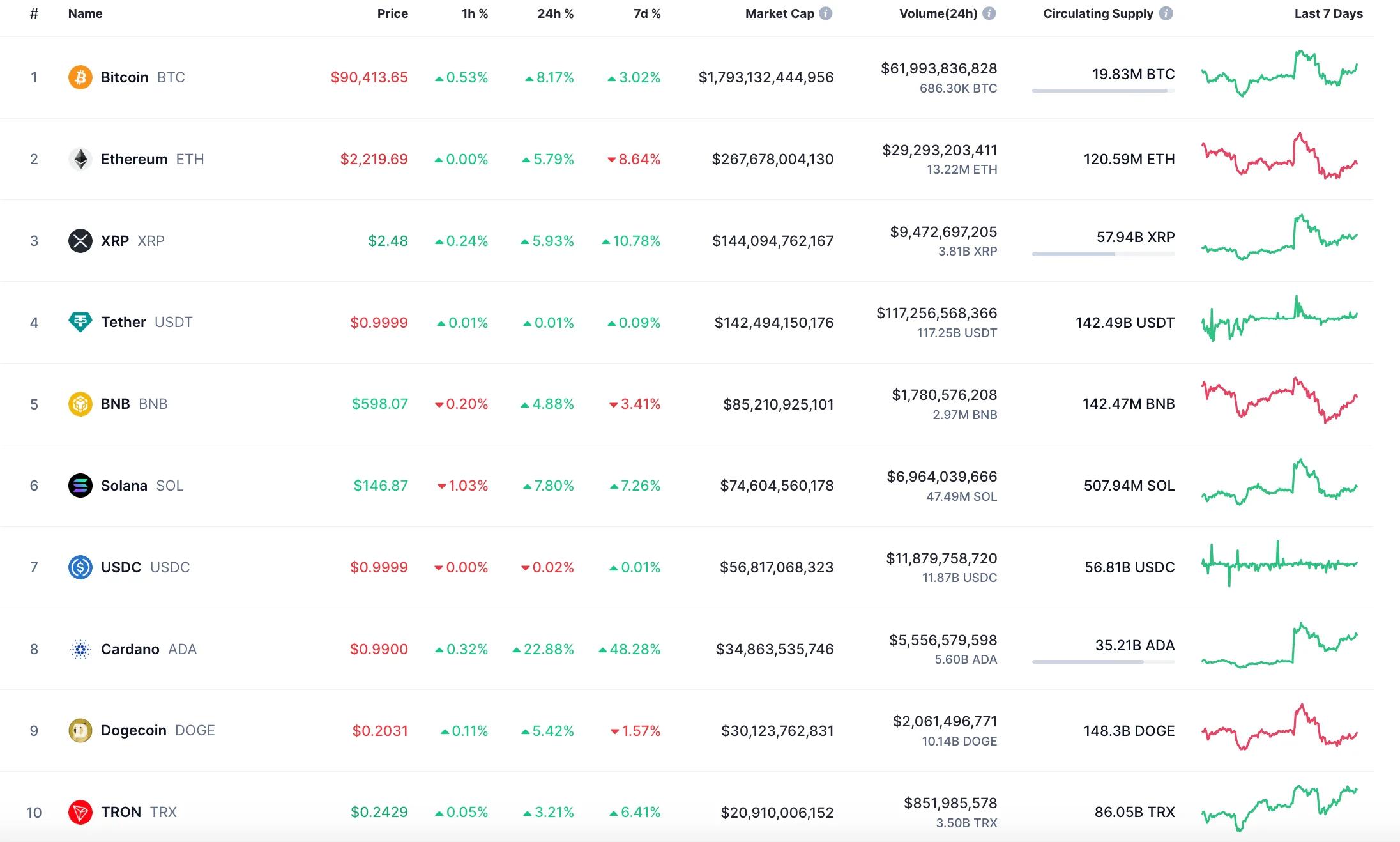Click the Tether green logo icon
The width and height of the screenshot is (1400, 842).
[x=80, y=322]
